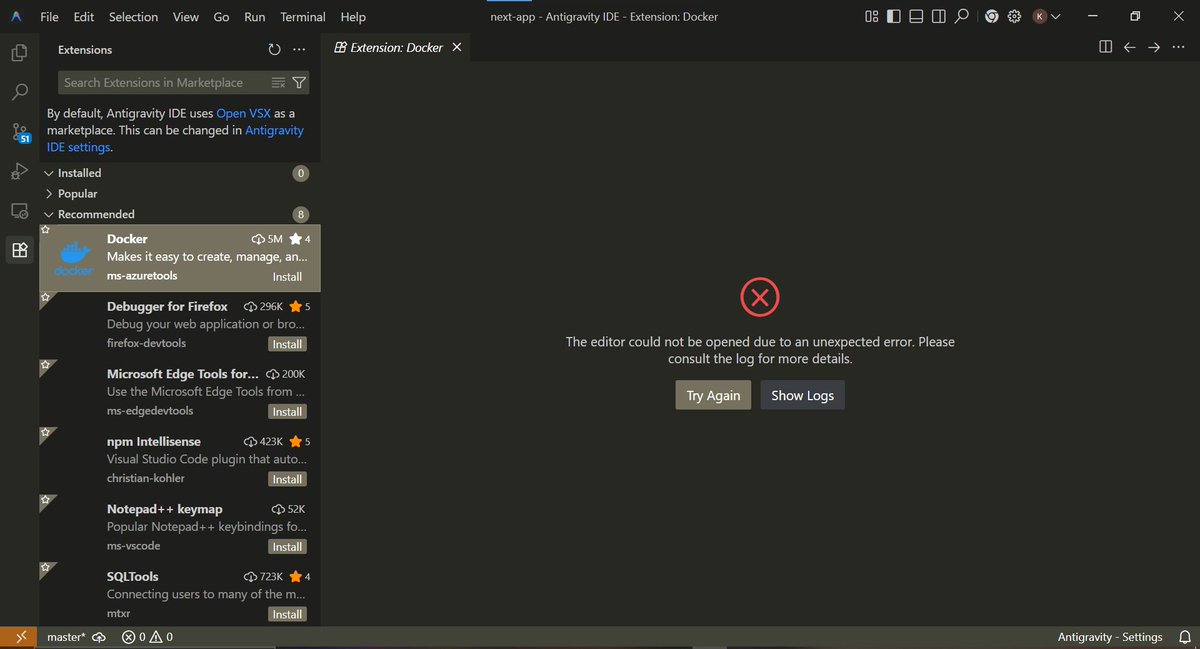This screenshot has width=1200, height=649.
Task: Click the Antigravity logo in the title bar
Action: pyautogui.click(x=17, y=17)
